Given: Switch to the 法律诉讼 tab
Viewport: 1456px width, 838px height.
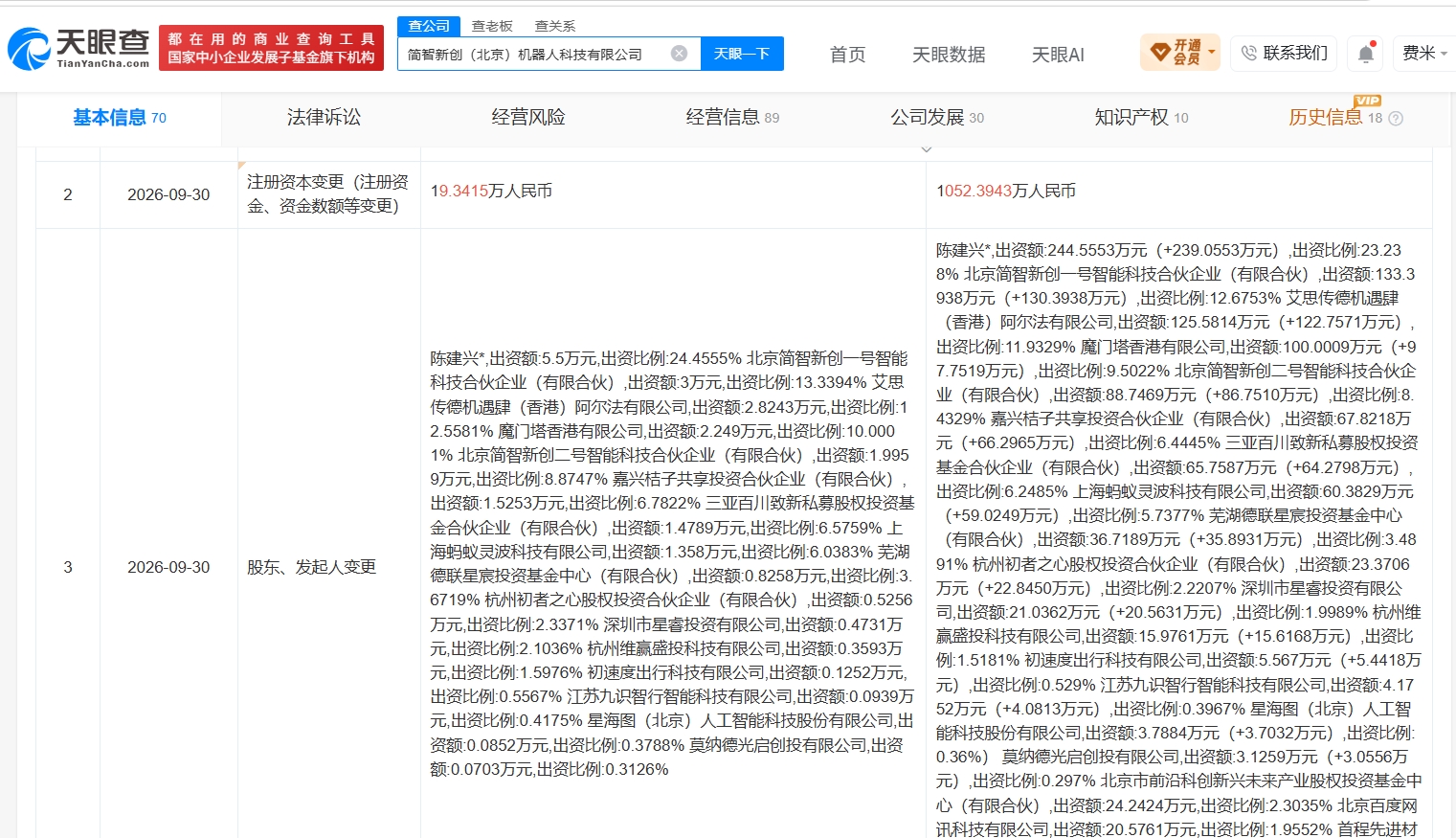Looking at the screenshot, I should coord(324,118).
